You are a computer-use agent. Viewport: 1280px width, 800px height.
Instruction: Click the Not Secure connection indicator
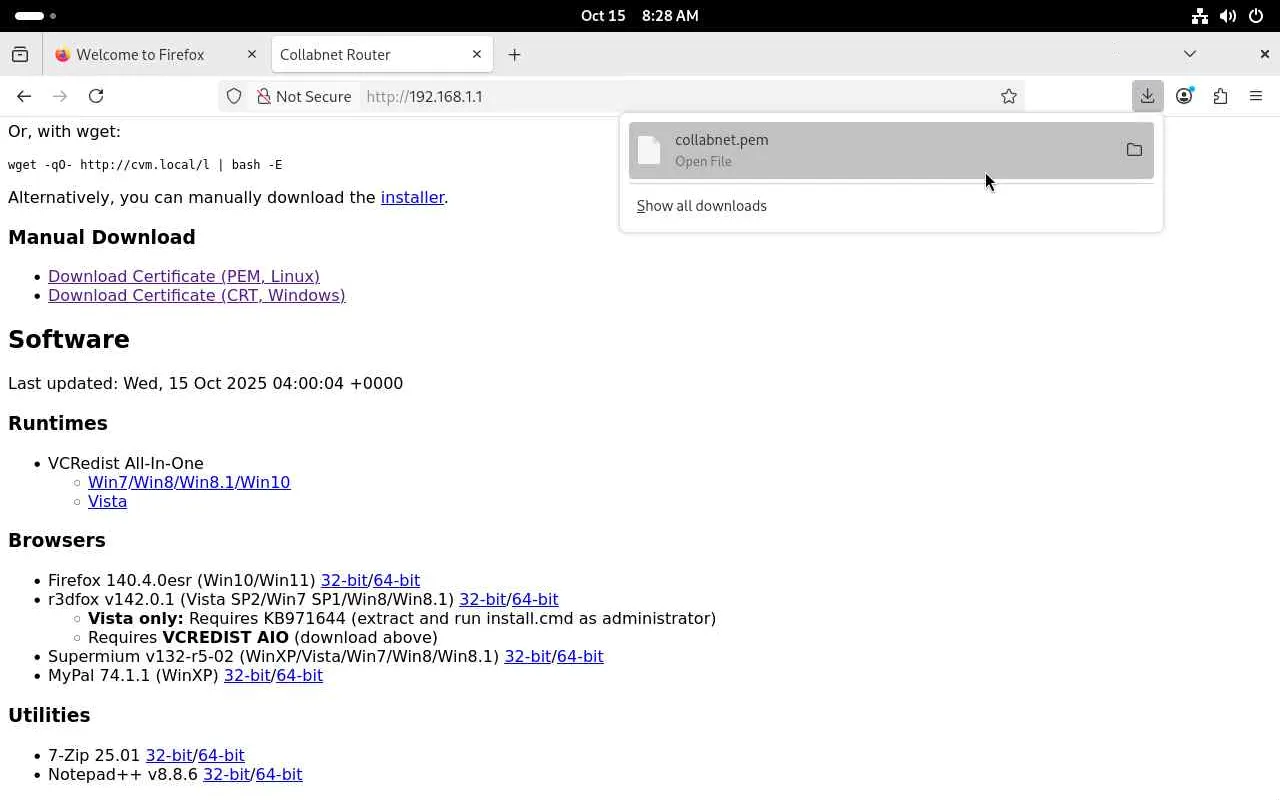(304, 96)
